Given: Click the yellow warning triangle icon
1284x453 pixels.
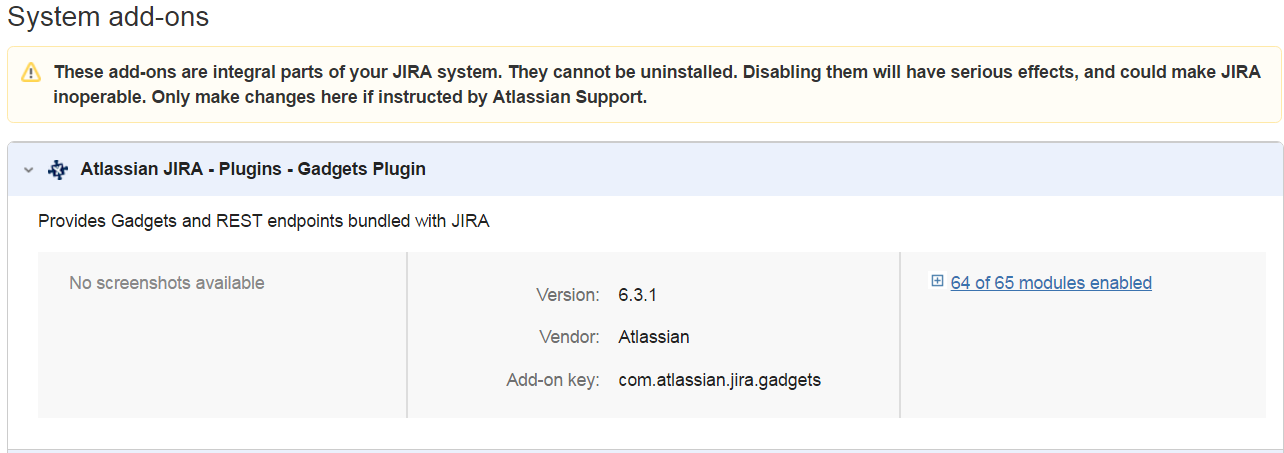Looking at the screenshot, I should [32, 72].
